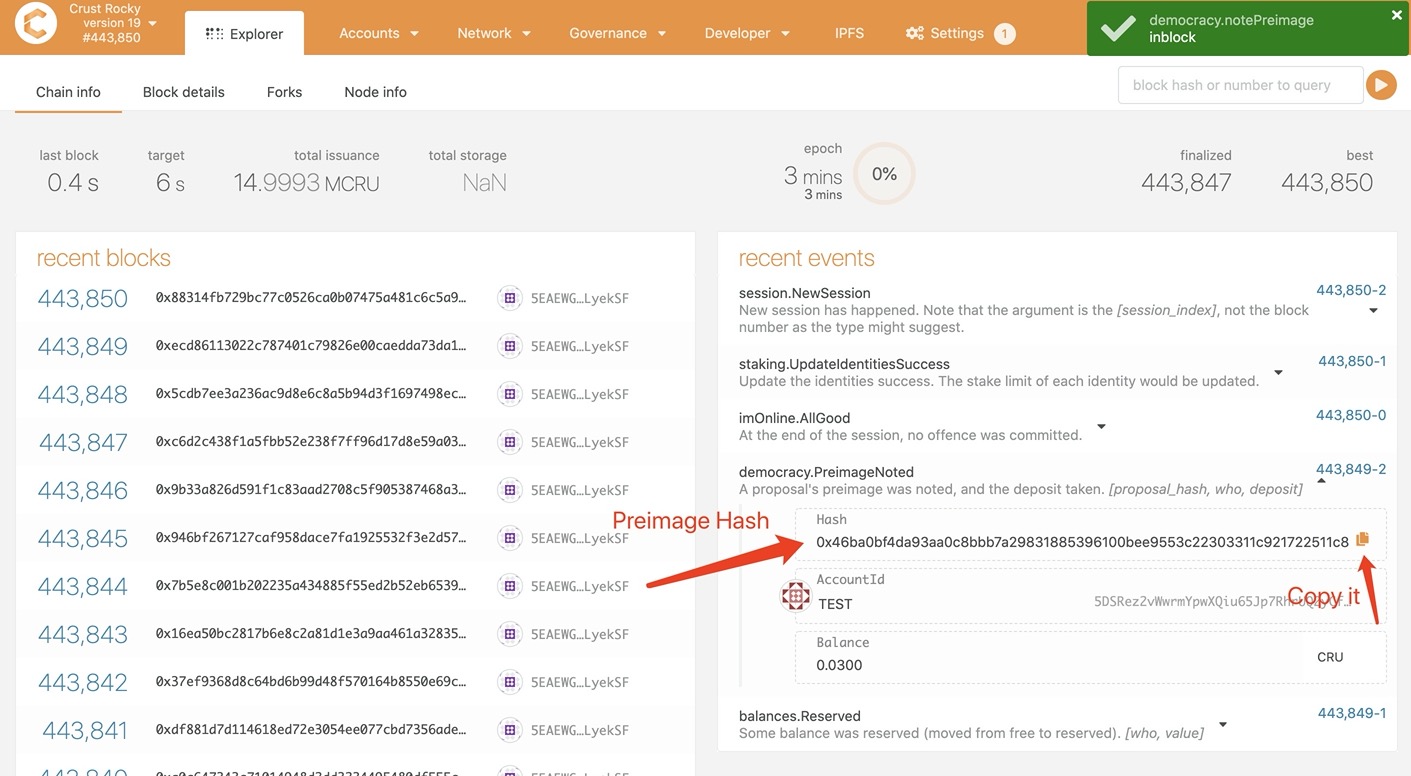
Task: Click the finalized block number 443,847
Action: click(1186, 182)
